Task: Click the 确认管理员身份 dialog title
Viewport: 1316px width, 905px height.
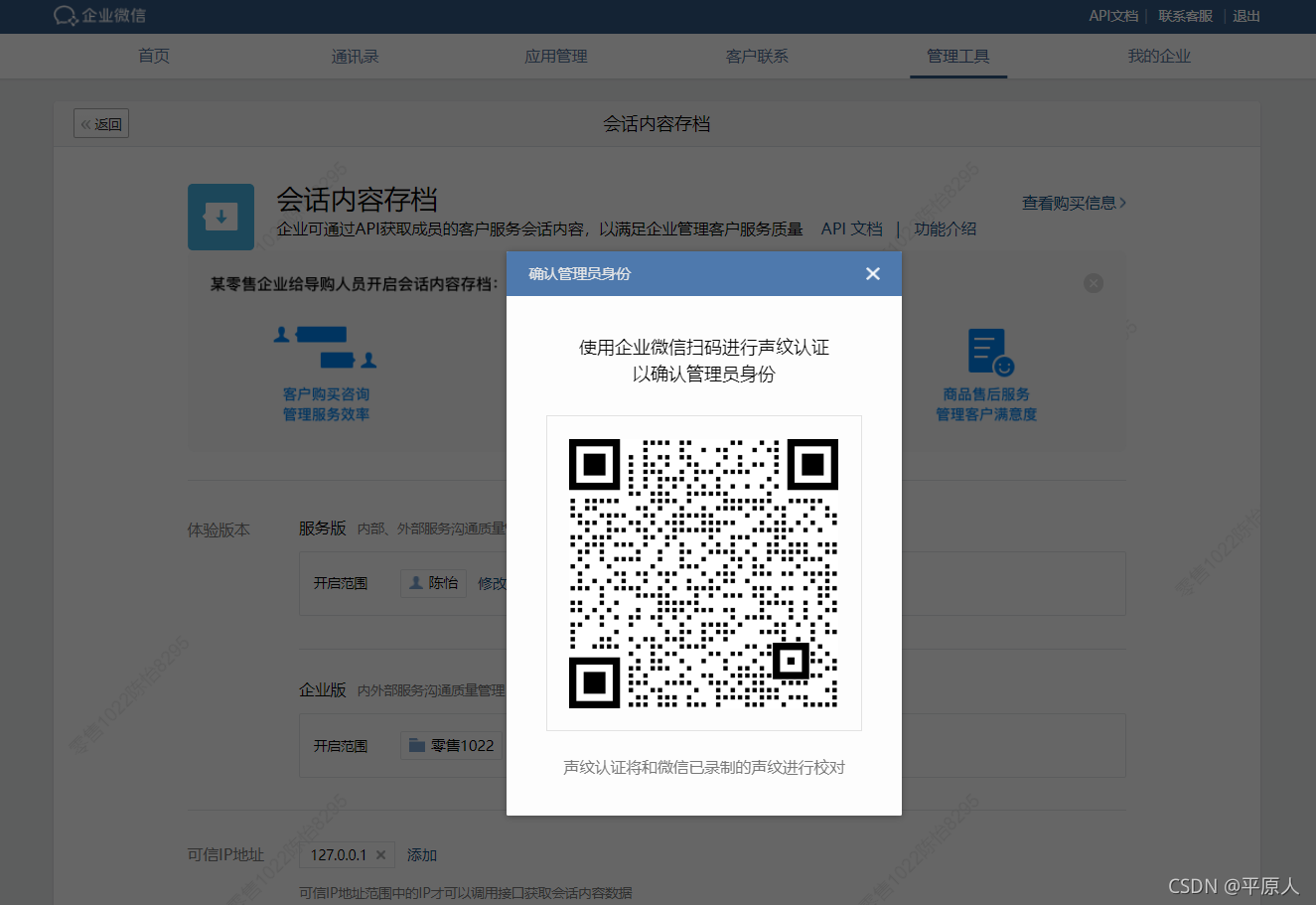Action: [x=580, y=273]
